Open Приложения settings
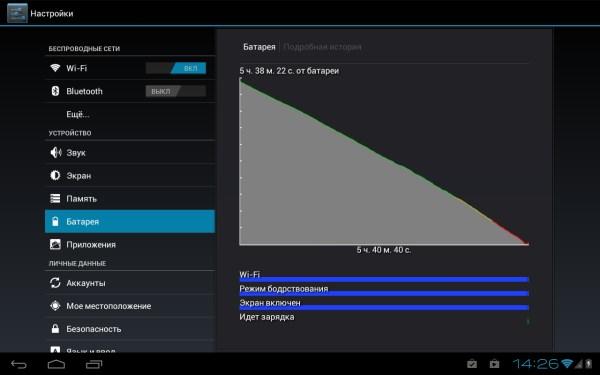 [x=130, y=244]
